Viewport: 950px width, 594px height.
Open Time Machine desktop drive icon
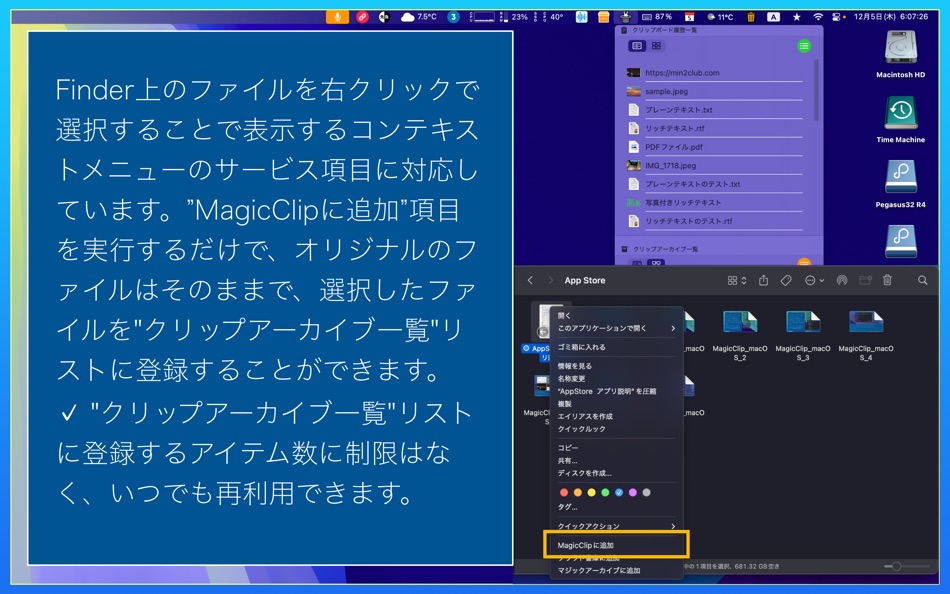point(900,119)
